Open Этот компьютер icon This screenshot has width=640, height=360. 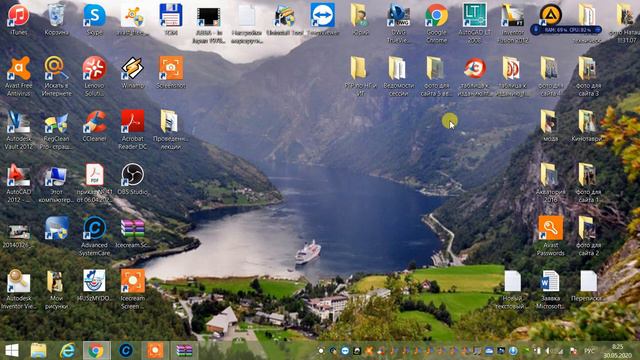click(56, 183)
